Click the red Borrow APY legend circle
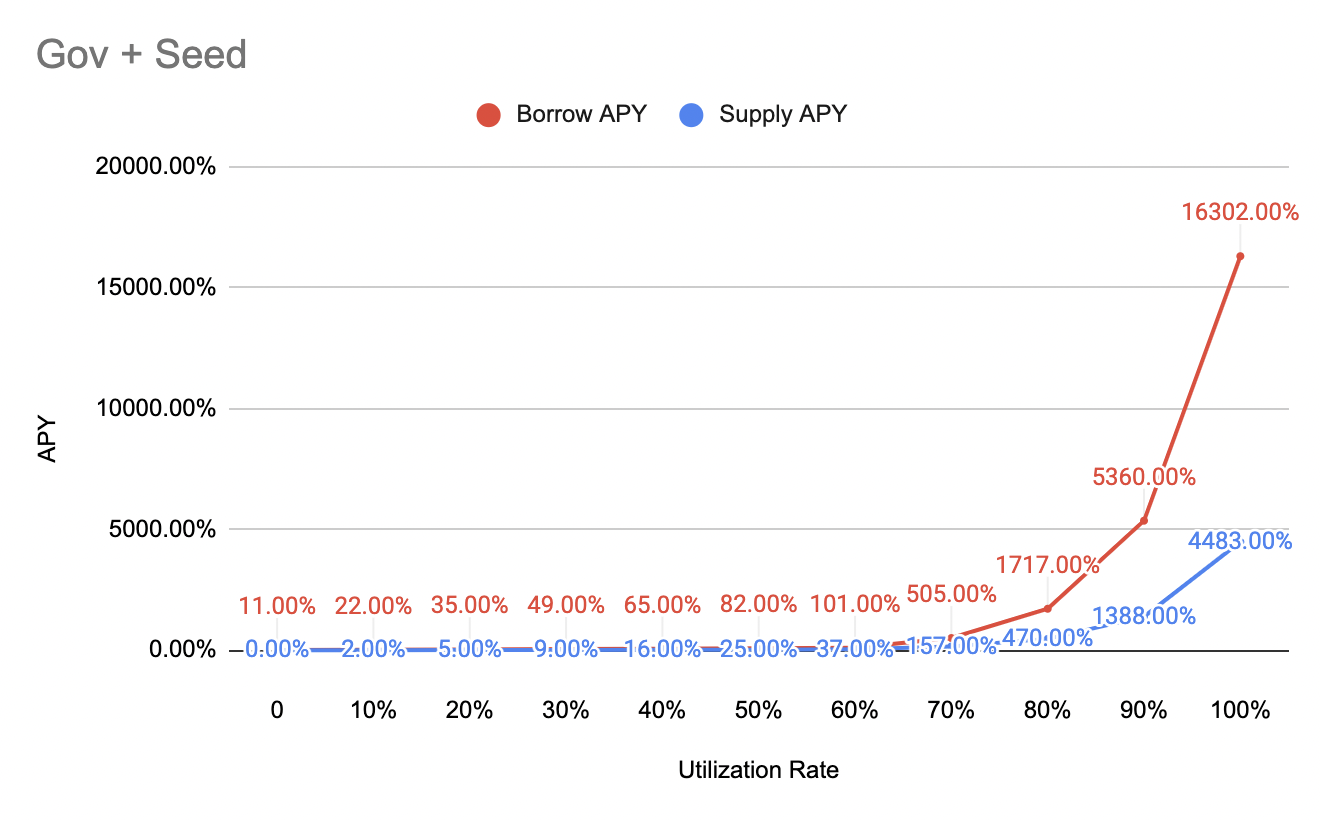 click(x=489, y=115)
